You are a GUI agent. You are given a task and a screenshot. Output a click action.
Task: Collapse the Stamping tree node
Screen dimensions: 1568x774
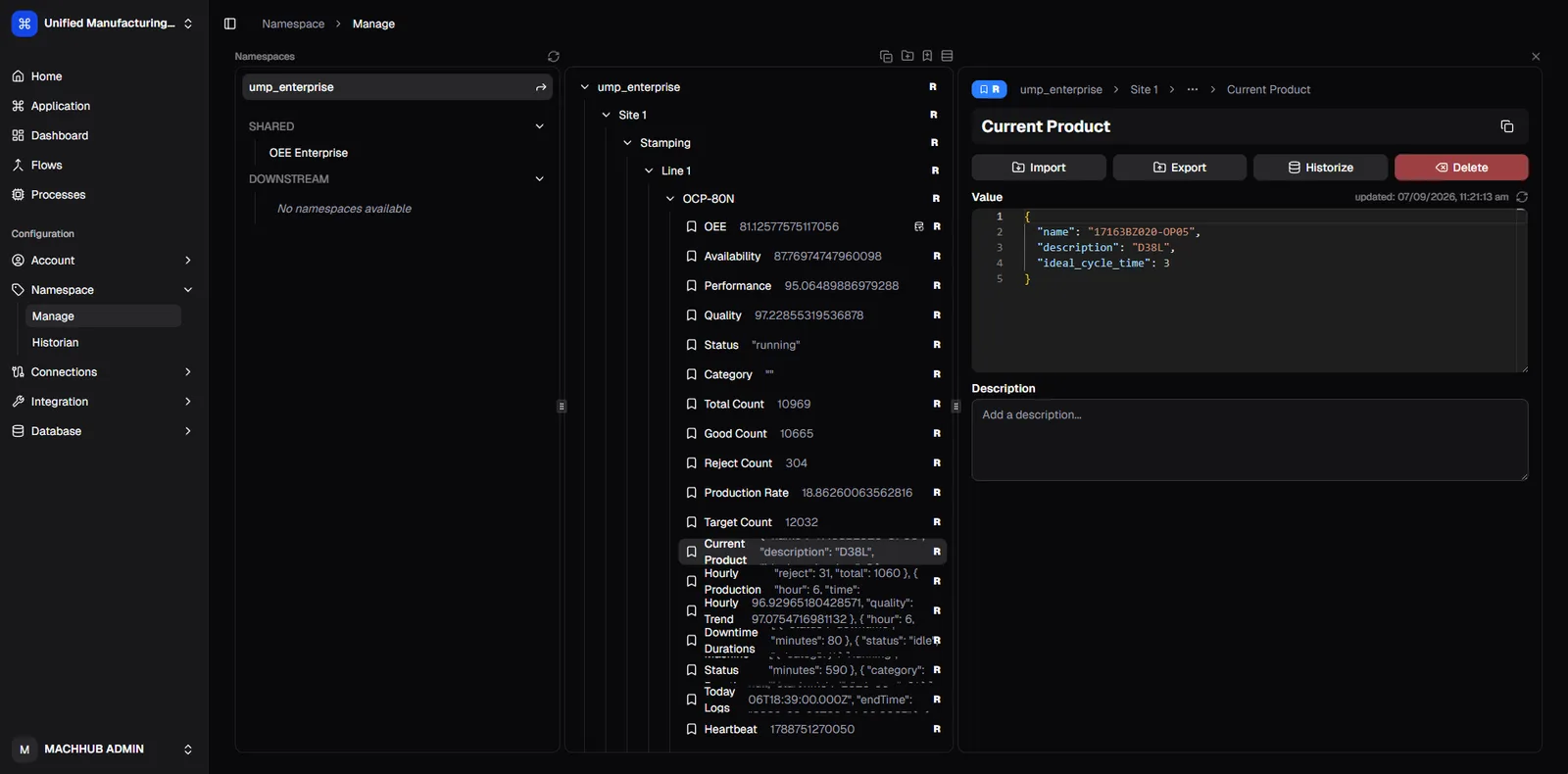point(628,143)
